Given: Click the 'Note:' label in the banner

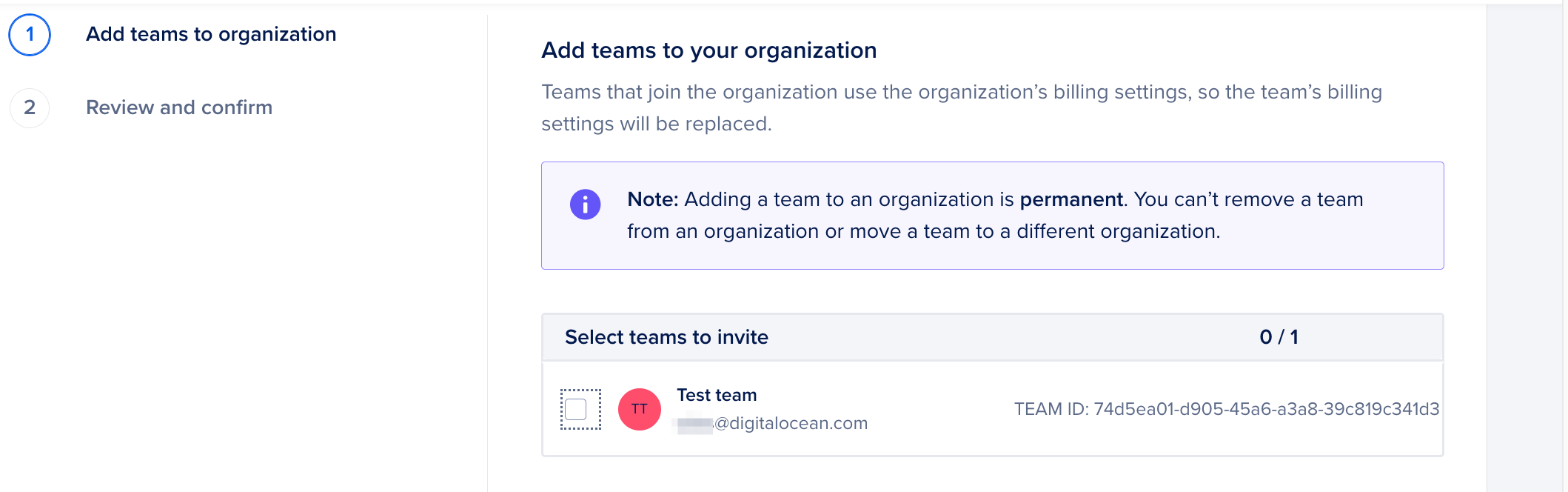Looking at the screenshot, I should (652, 199).
